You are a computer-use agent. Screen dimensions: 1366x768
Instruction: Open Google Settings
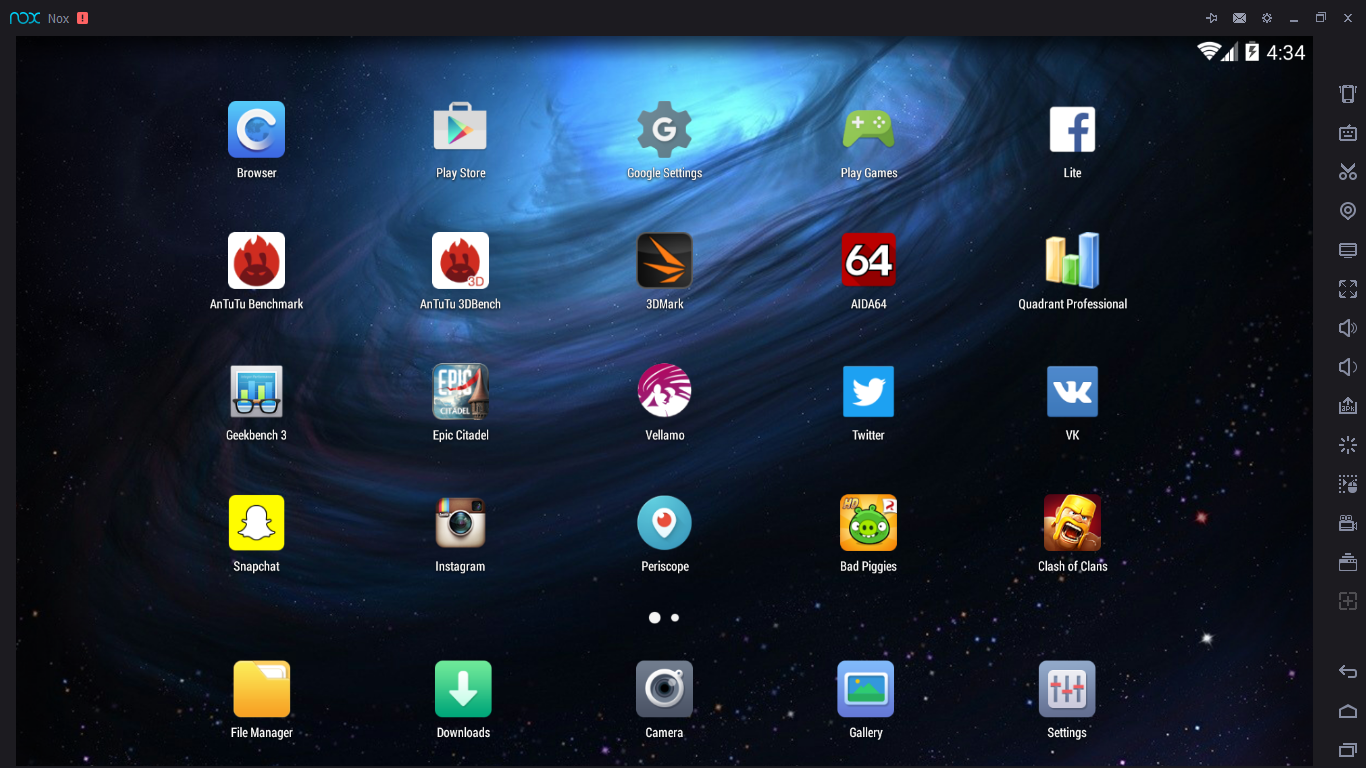tap(664, 130)
